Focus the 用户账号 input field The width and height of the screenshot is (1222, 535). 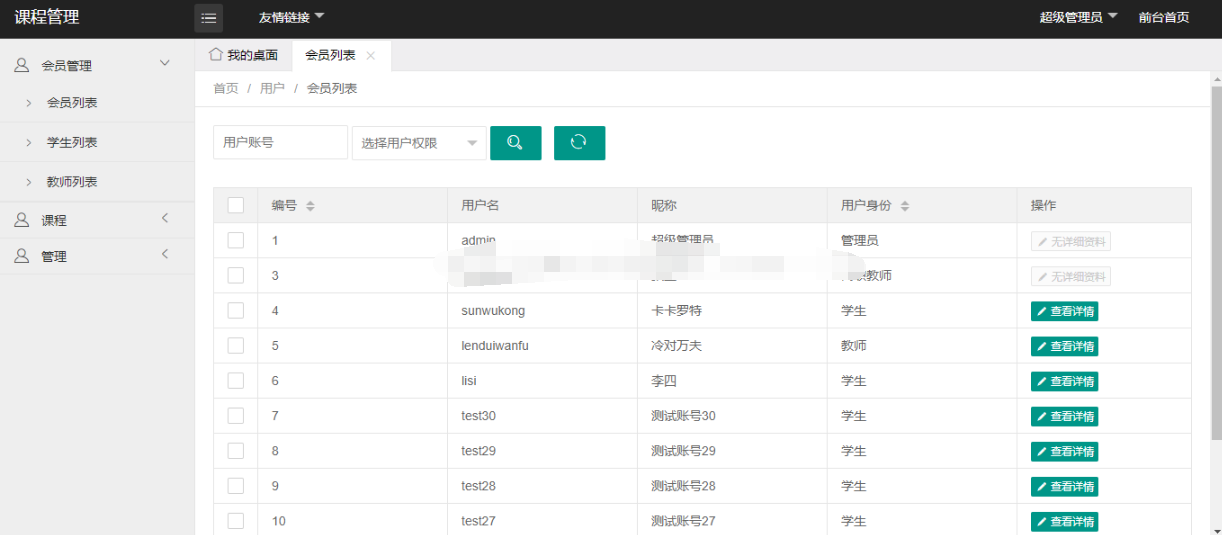[280, 143]
